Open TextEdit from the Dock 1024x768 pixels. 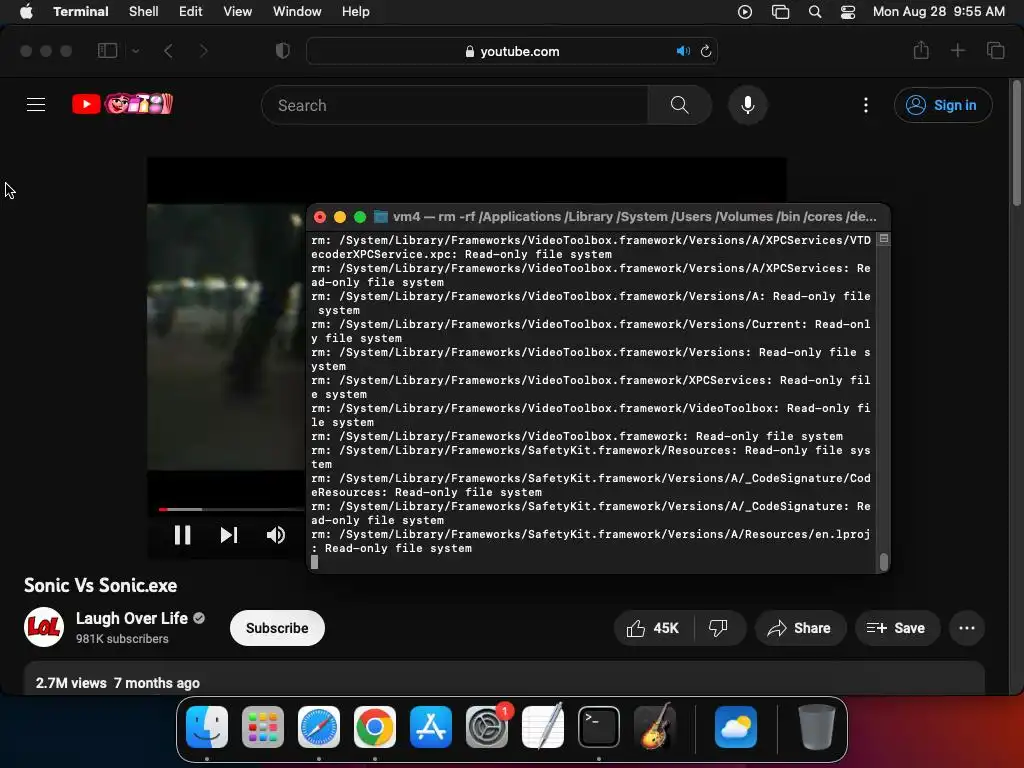point(543,727)
